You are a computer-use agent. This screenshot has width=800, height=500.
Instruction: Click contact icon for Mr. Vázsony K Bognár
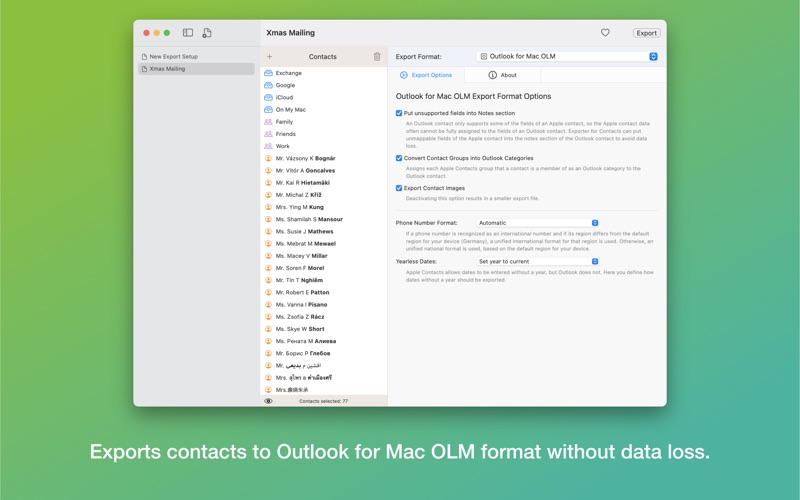point(268,158)
